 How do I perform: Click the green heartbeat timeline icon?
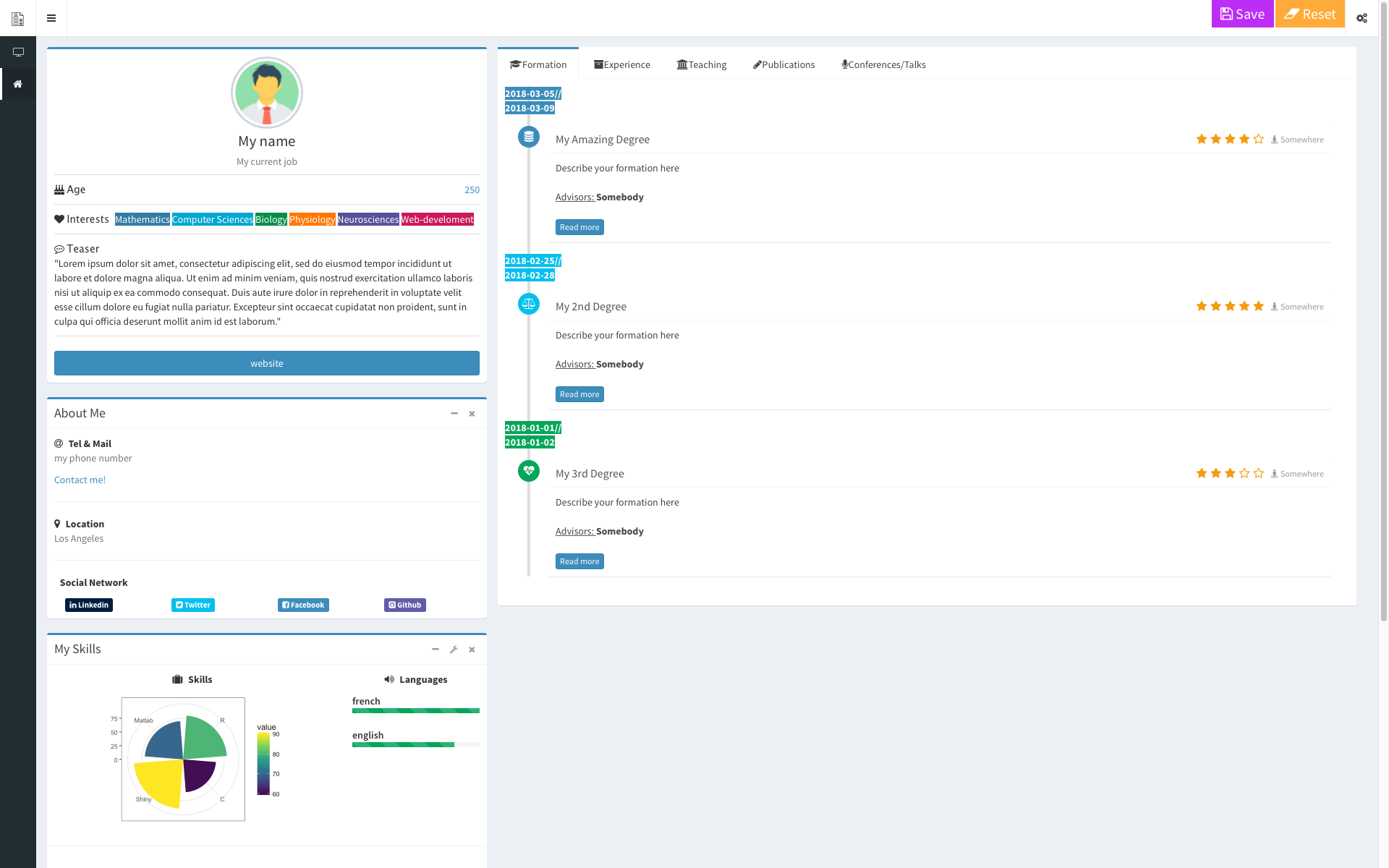pyautogui.click(x=529, y=471)
